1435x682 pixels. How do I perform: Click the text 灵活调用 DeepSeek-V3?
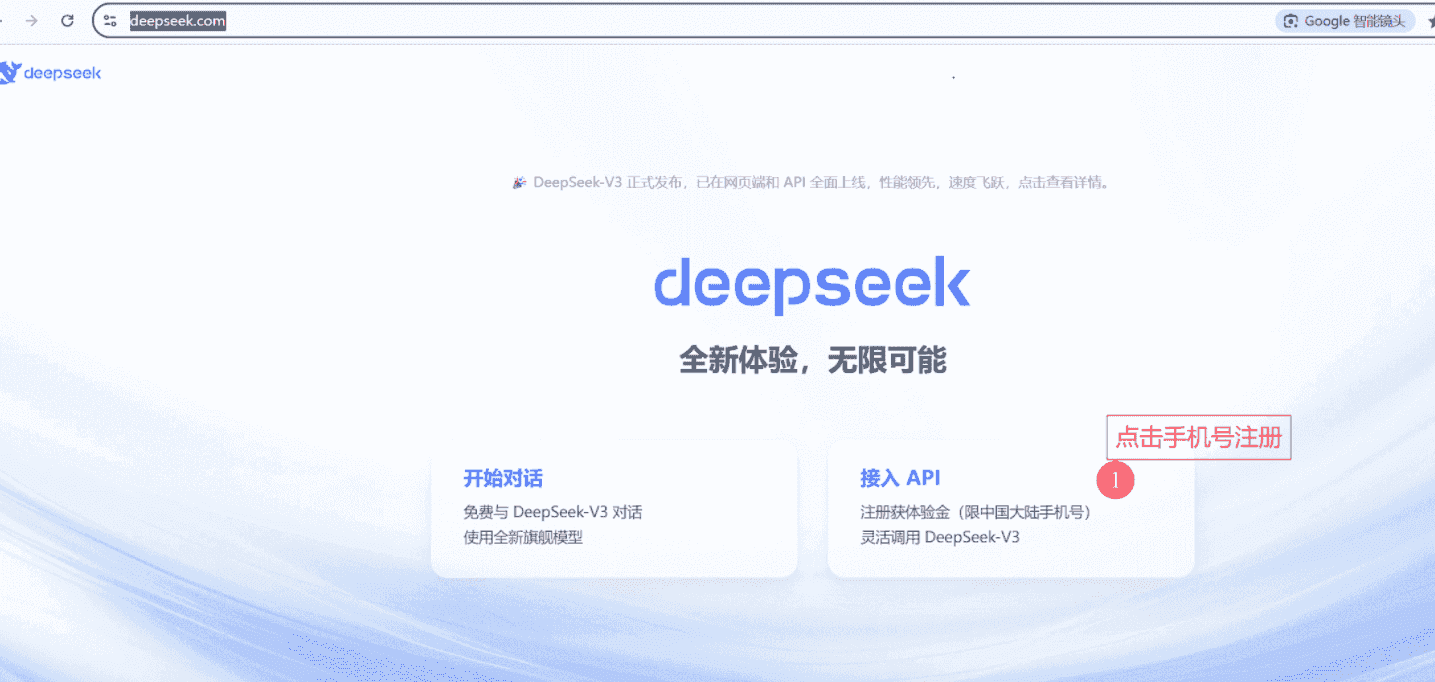point(940,537)
